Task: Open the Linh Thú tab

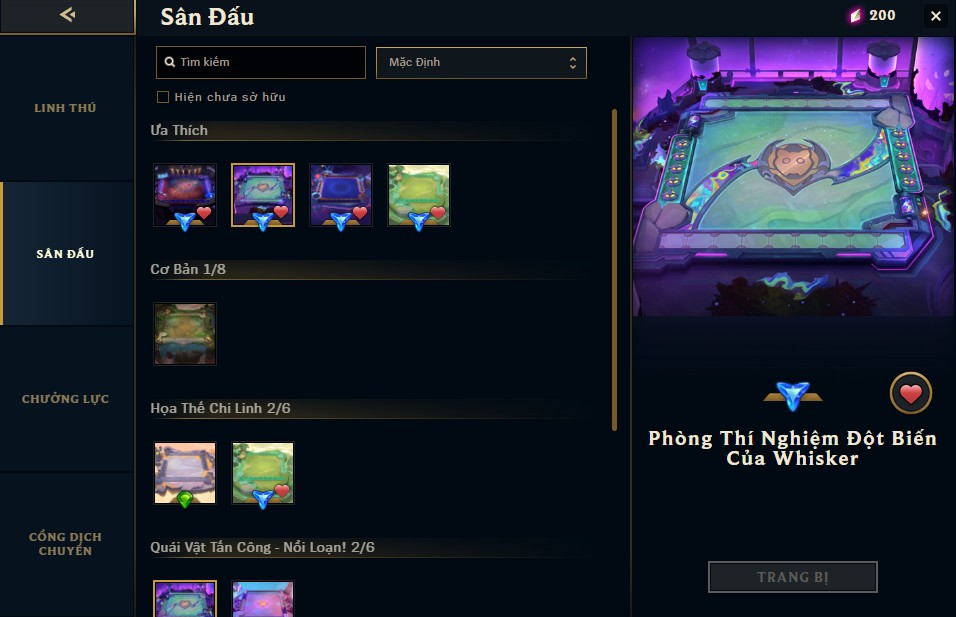Action: point(66,108)
